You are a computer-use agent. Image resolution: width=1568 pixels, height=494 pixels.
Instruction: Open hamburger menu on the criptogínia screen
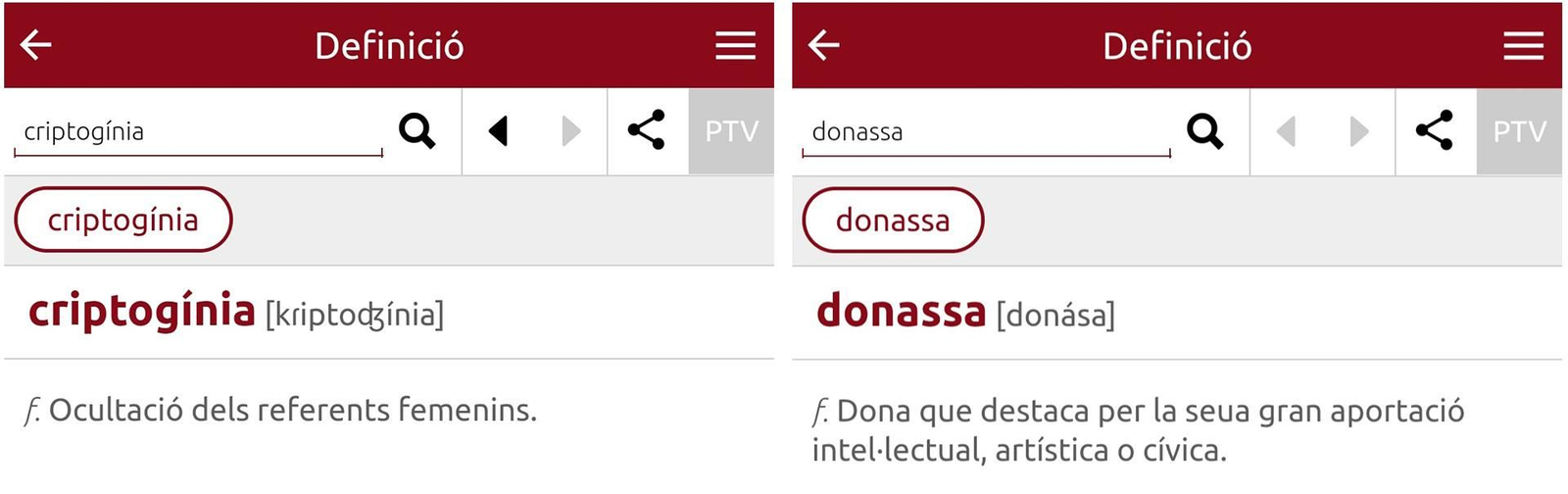735,45
